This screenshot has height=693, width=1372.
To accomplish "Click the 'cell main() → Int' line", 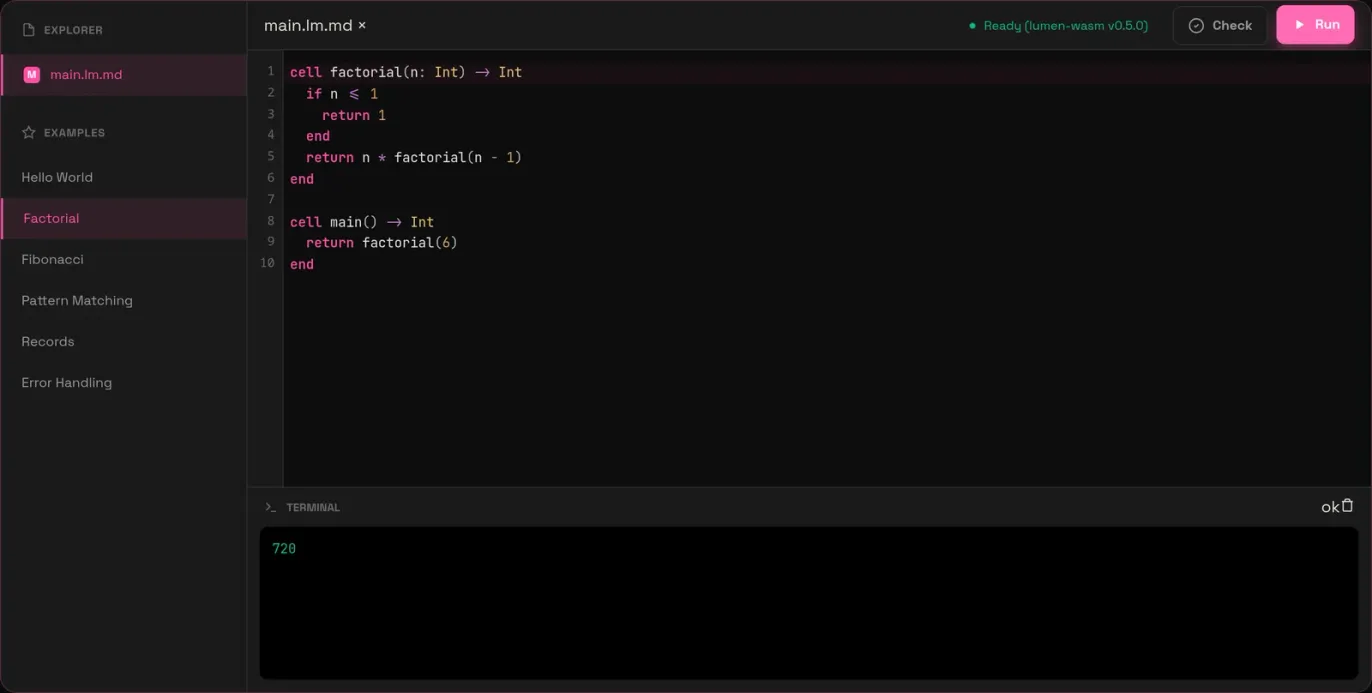I will (x=362, y=222).
